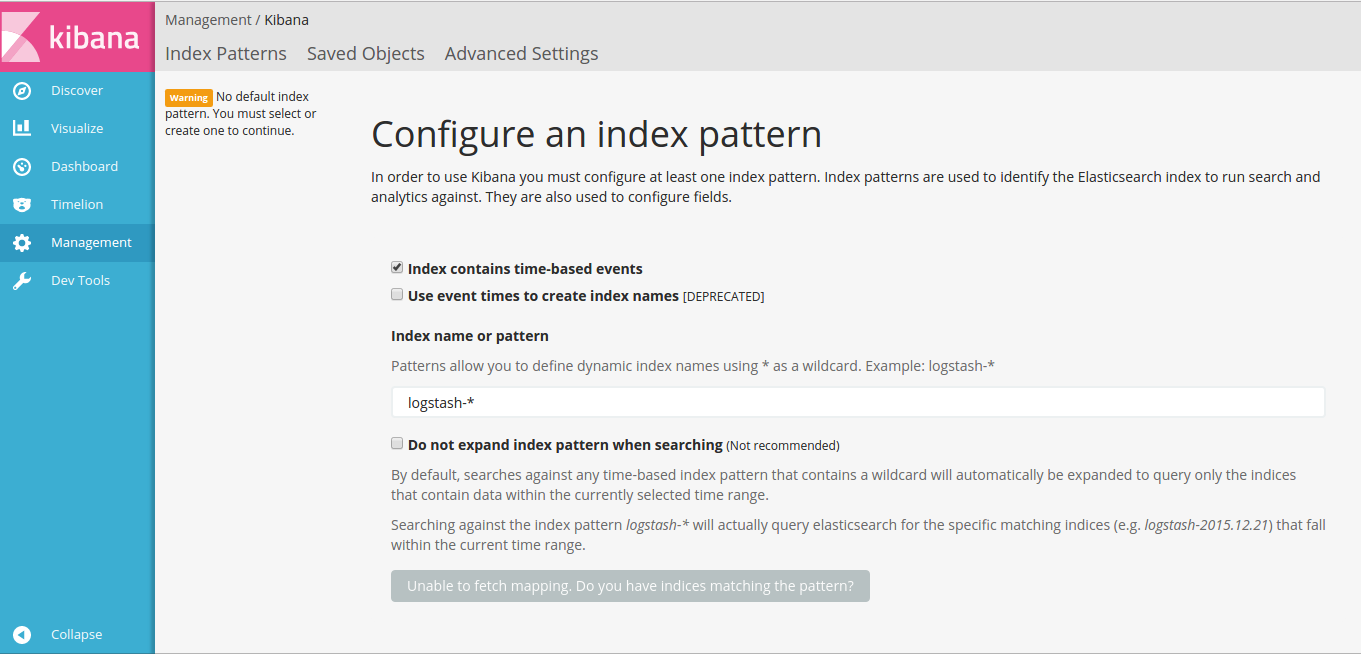
Task: Click the orange Warning badge
Action: click(188, 98)
